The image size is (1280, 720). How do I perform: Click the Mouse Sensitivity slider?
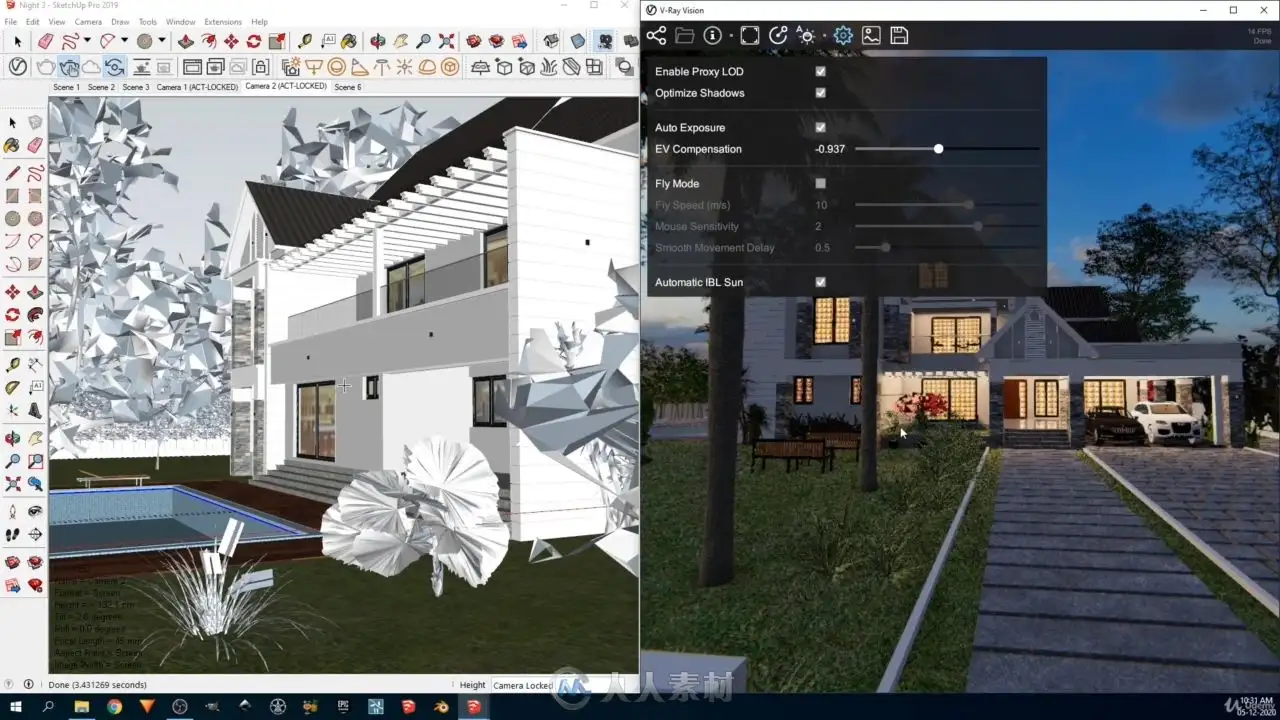[947, 226]
